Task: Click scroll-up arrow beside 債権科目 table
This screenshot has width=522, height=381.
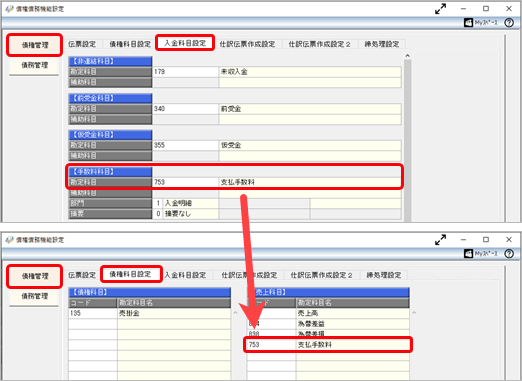Action: [x=235, y=313]
